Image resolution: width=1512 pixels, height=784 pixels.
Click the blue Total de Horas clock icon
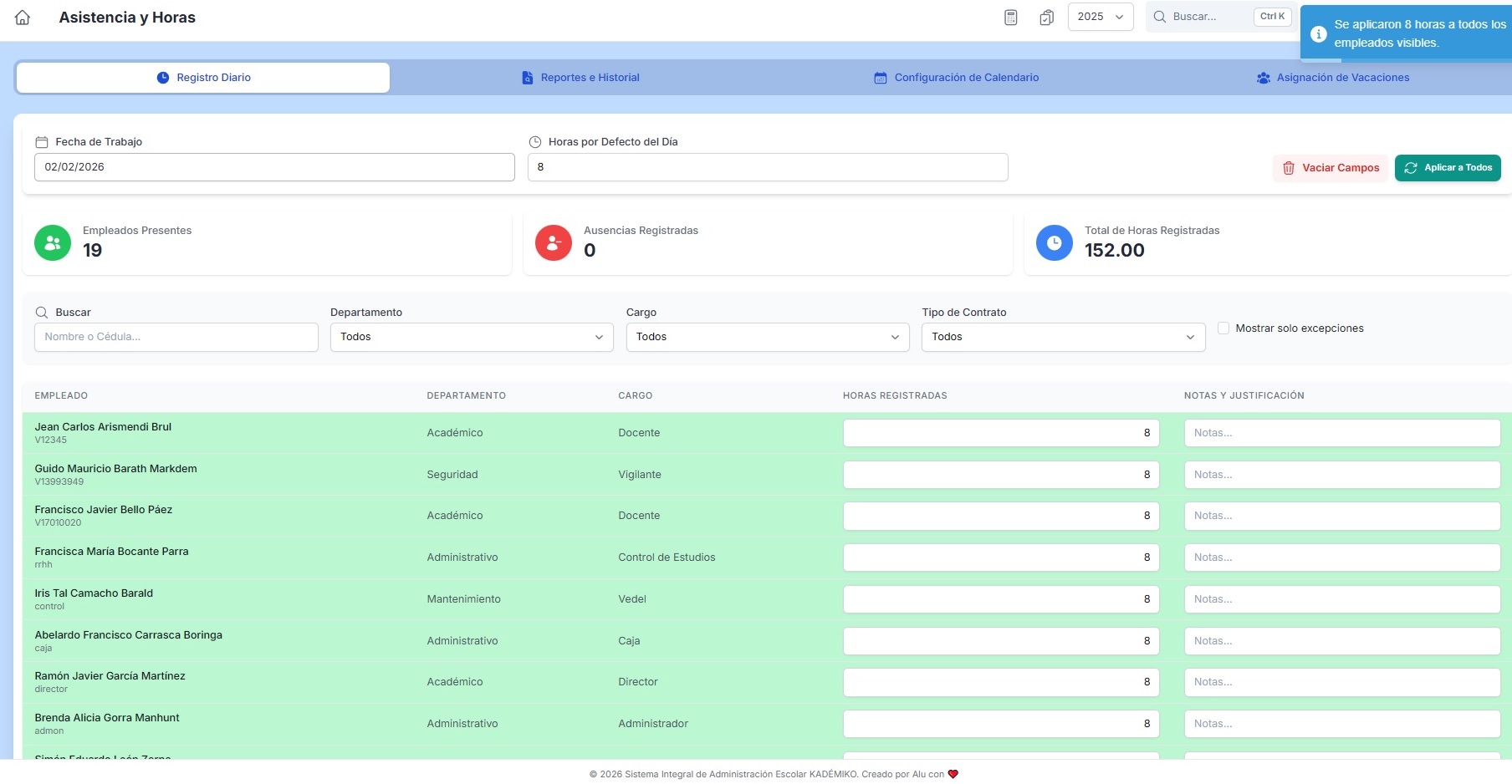(x=1055, y=242)
